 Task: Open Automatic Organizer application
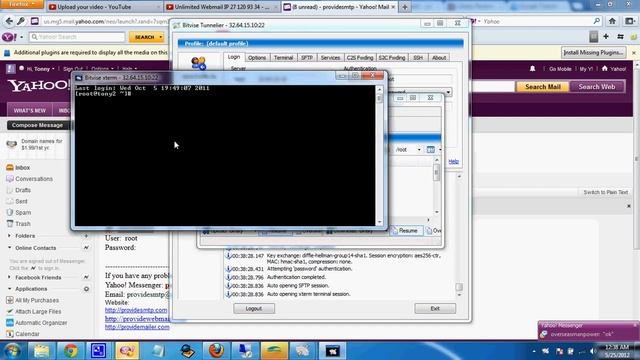pos(41,323)
